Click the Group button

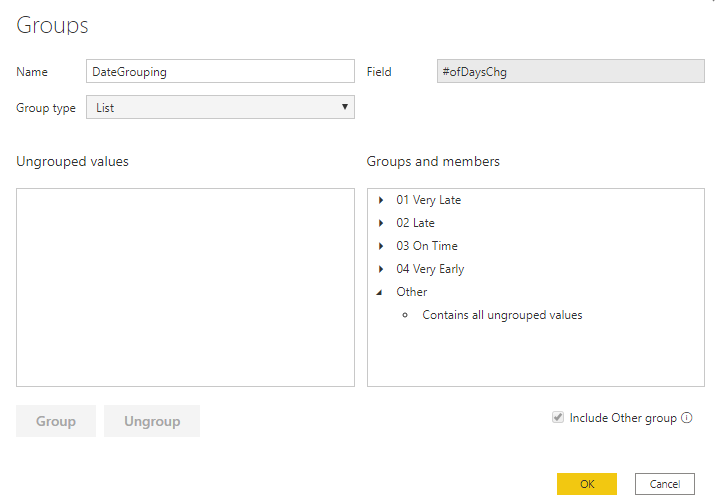pos(56,421)
